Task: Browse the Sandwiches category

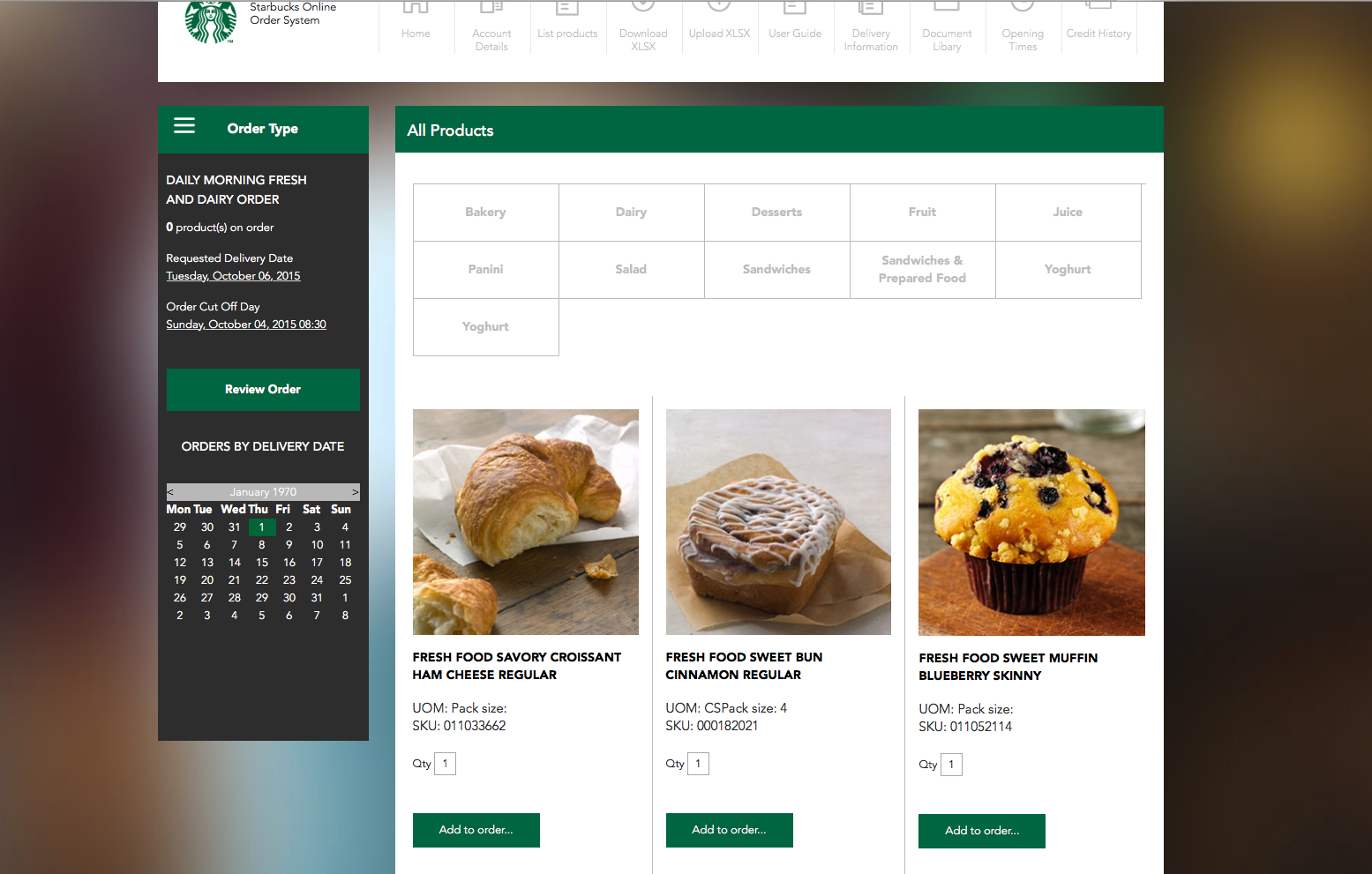Action: (776, 269)
